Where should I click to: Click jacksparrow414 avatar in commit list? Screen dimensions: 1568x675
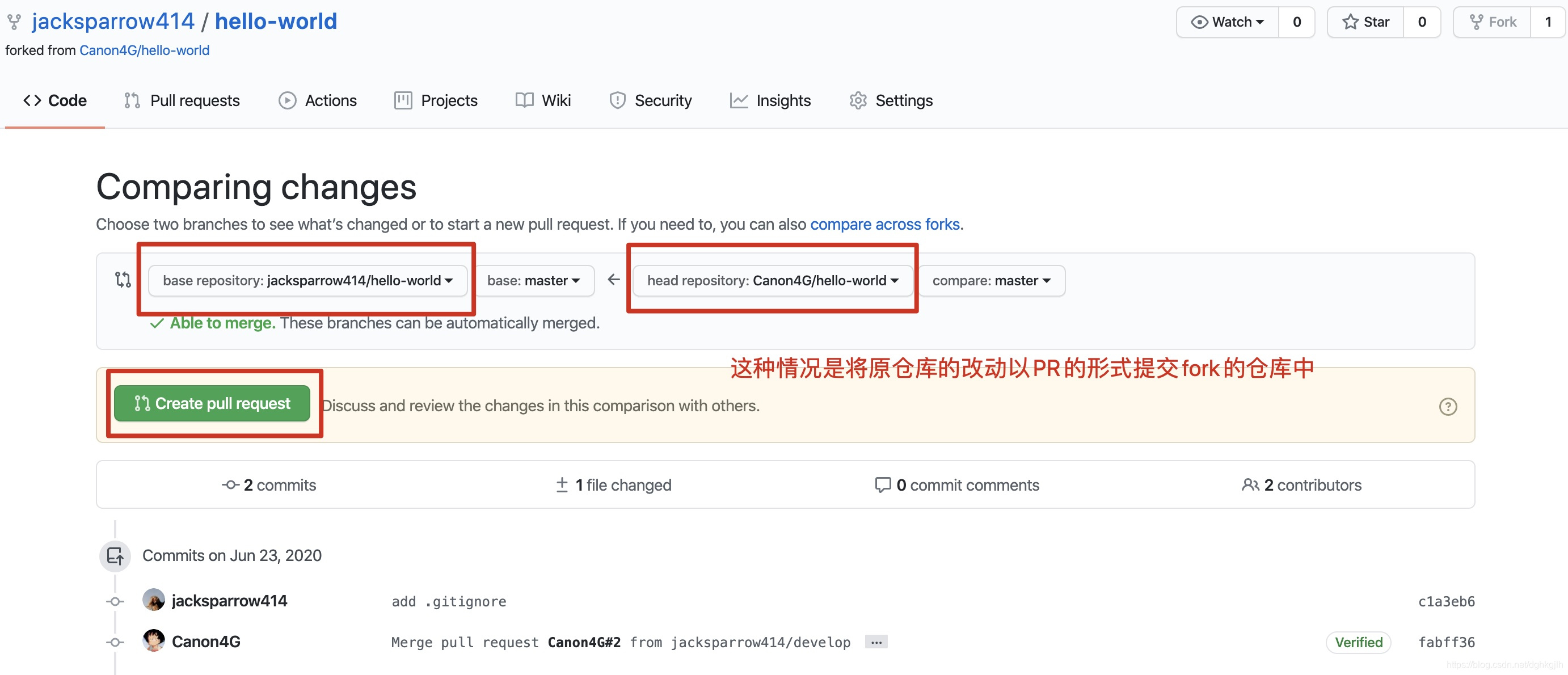[153, 600]
